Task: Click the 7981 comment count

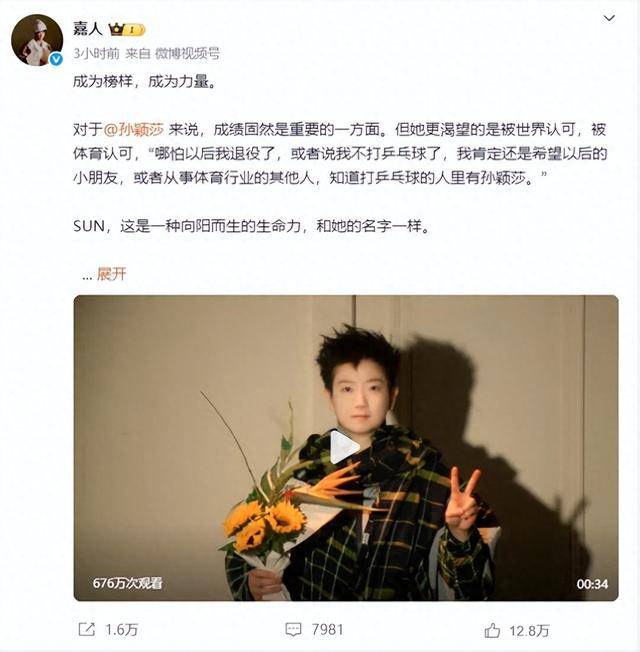Action: pos(327,630)
